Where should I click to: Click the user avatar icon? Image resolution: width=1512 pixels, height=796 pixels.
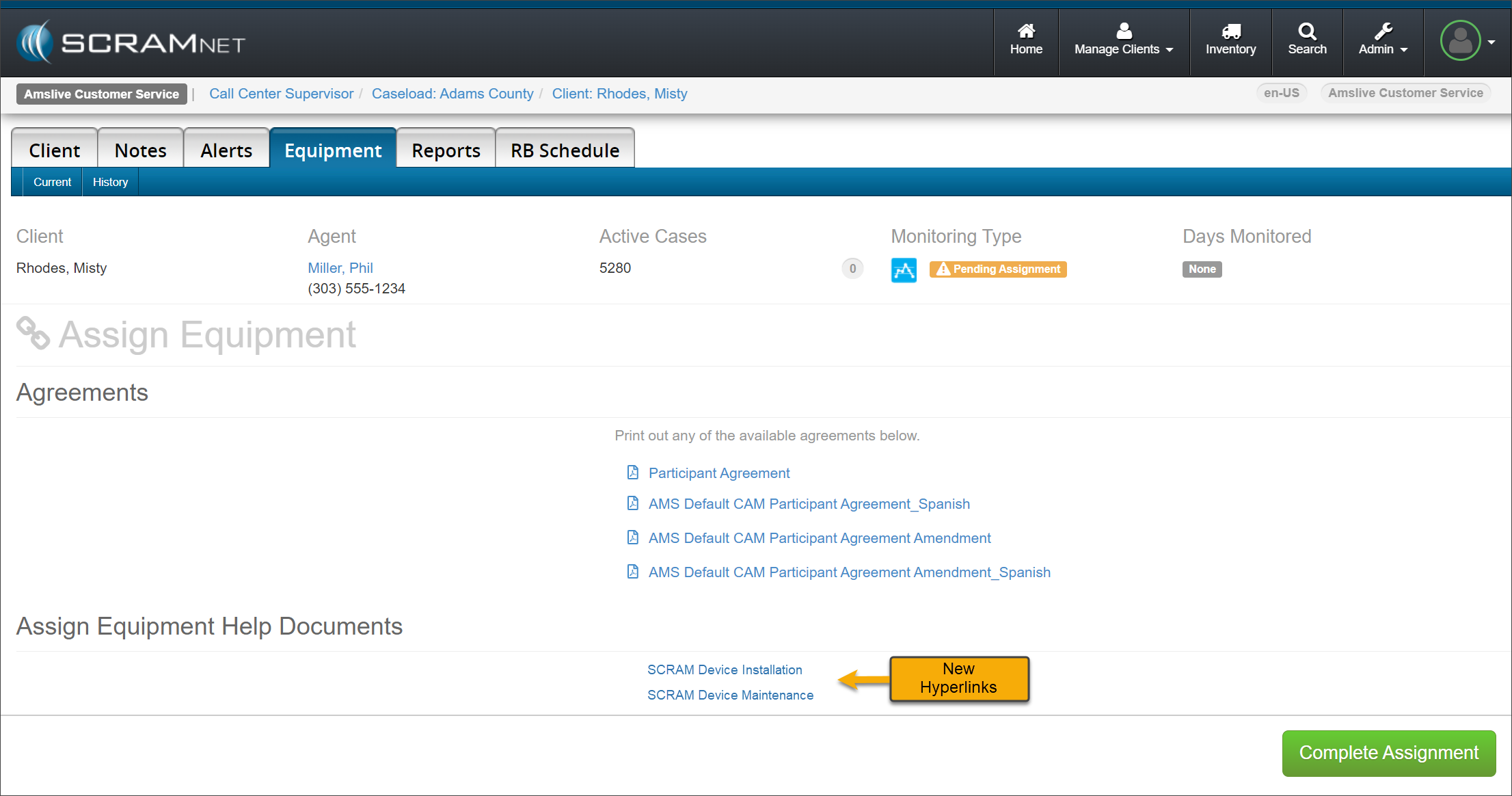click(1459, 41)
